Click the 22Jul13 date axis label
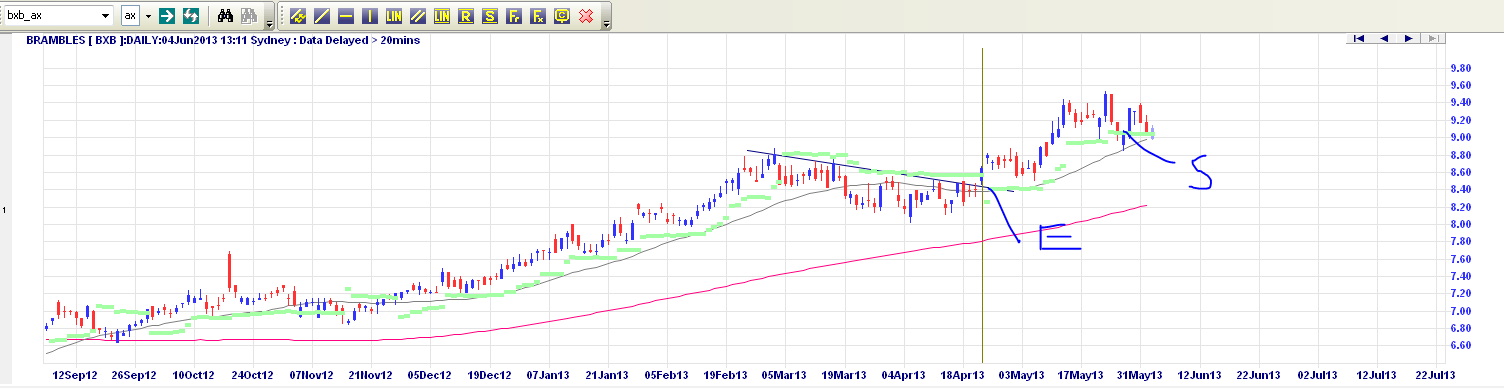The width and height of the screenshot is (1504, 388). [1435, 375]
